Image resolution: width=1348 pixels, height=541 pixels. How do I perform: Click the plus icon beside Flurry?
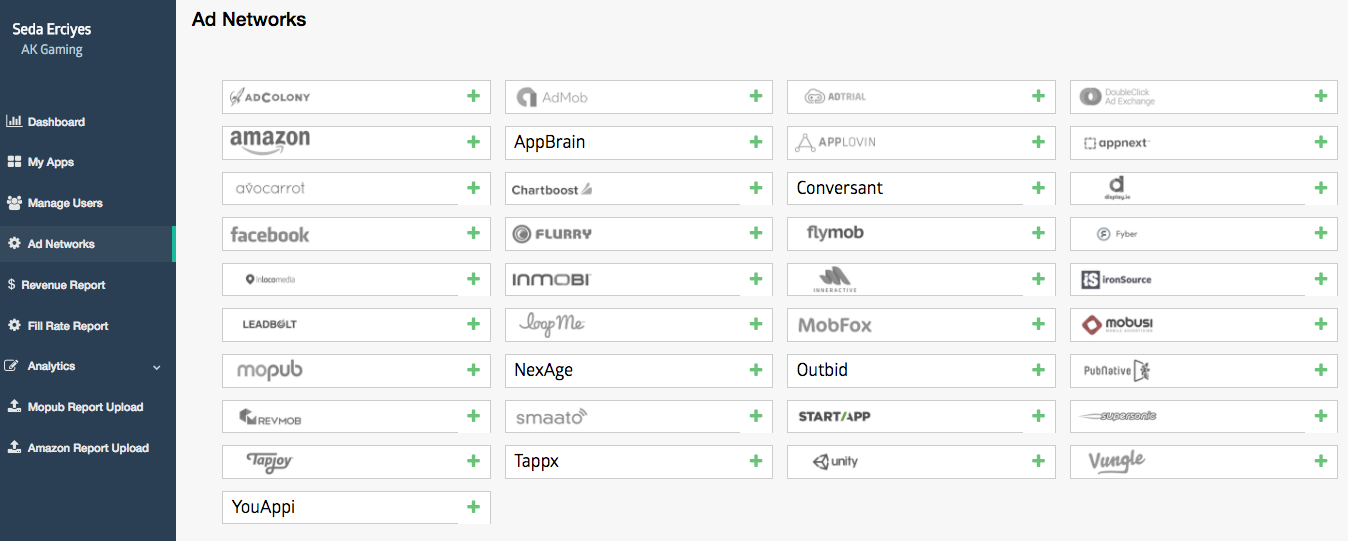(x=756, y=233)
